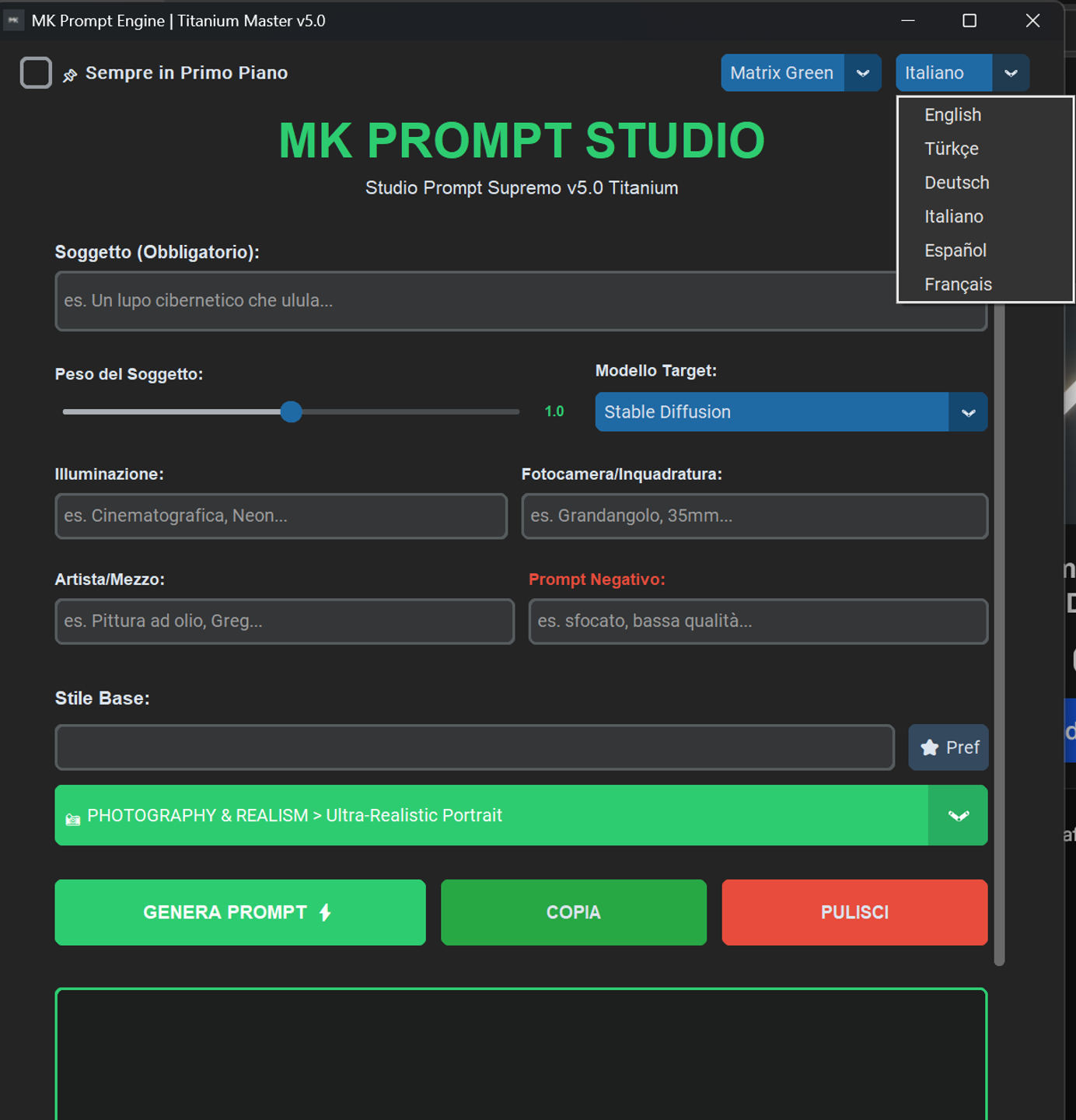Click the Studio Prompt Supremo v5.0 Titanium subtitle
Image resolution: width=1076 pixels, height=1120 pixels.
pos(522,188)
